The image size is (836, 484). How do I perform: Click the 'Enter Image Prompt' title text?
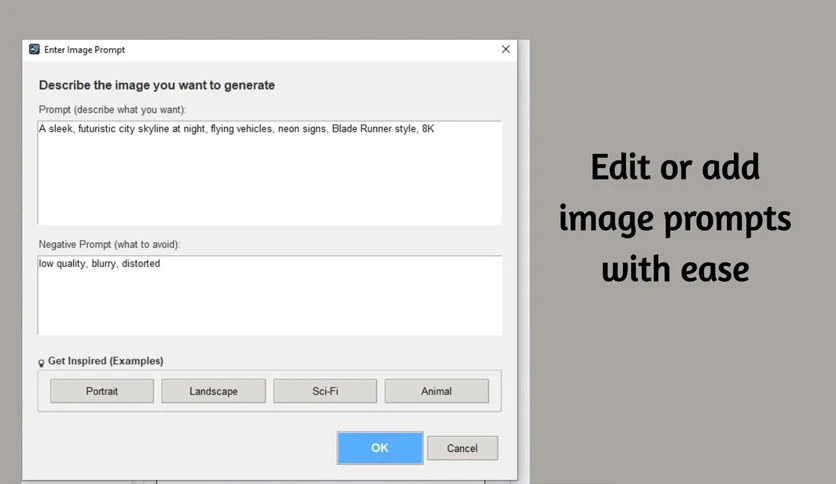point(84,50)
